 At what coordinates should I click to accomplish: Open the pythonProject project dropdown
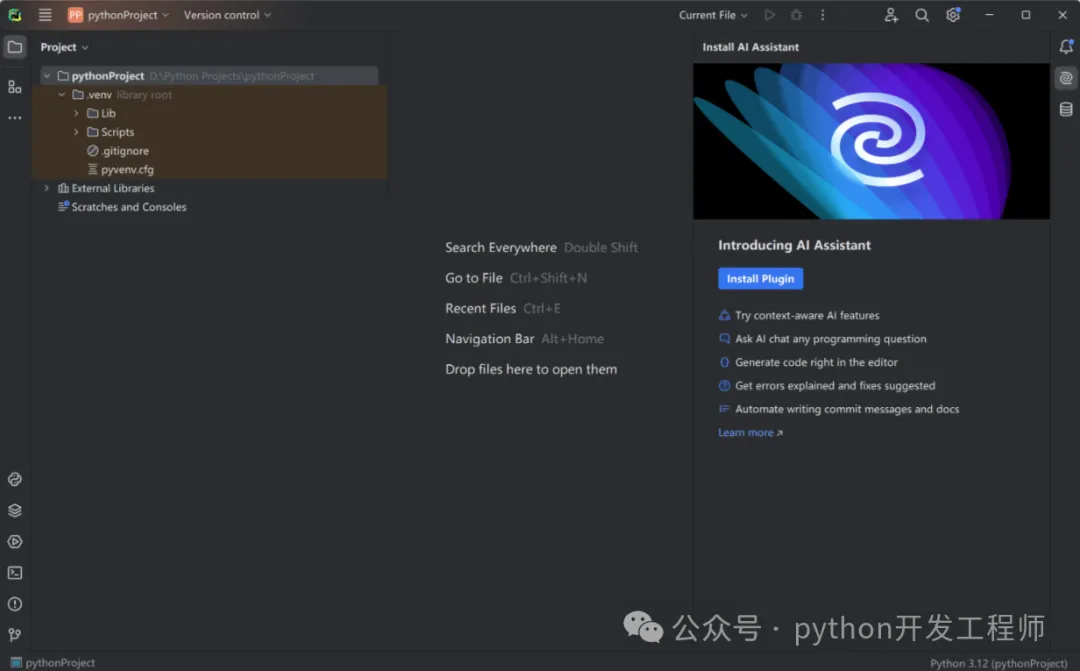[127, 14]
